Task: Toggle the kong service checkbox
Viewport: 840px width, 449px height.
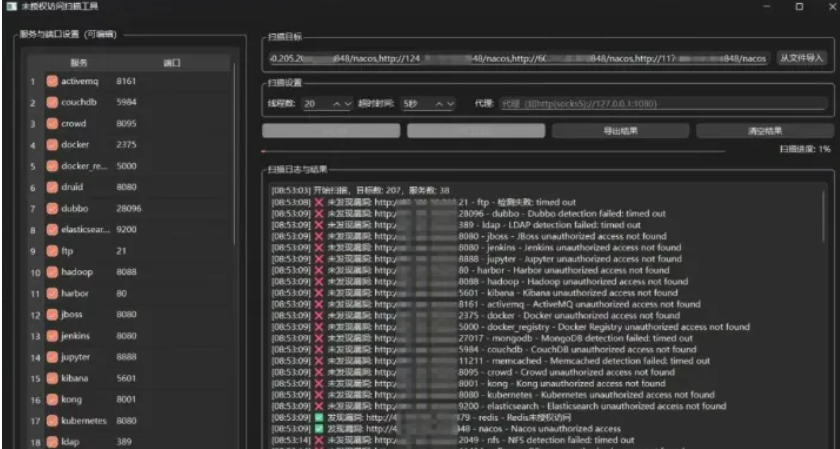Action: click(x=52, y=400)
